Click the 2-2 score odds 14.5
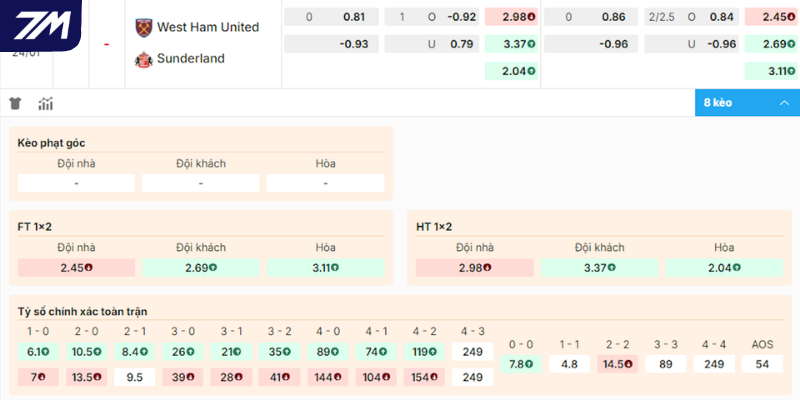800x400 pixels. pos(618,364)
